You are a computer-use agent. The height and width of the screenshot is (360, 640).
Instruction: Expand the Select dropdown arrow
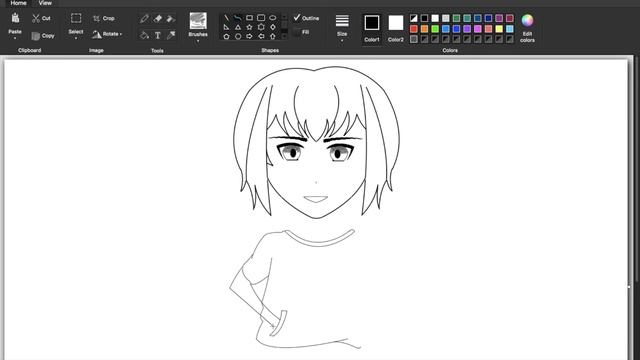coord(76,38)
